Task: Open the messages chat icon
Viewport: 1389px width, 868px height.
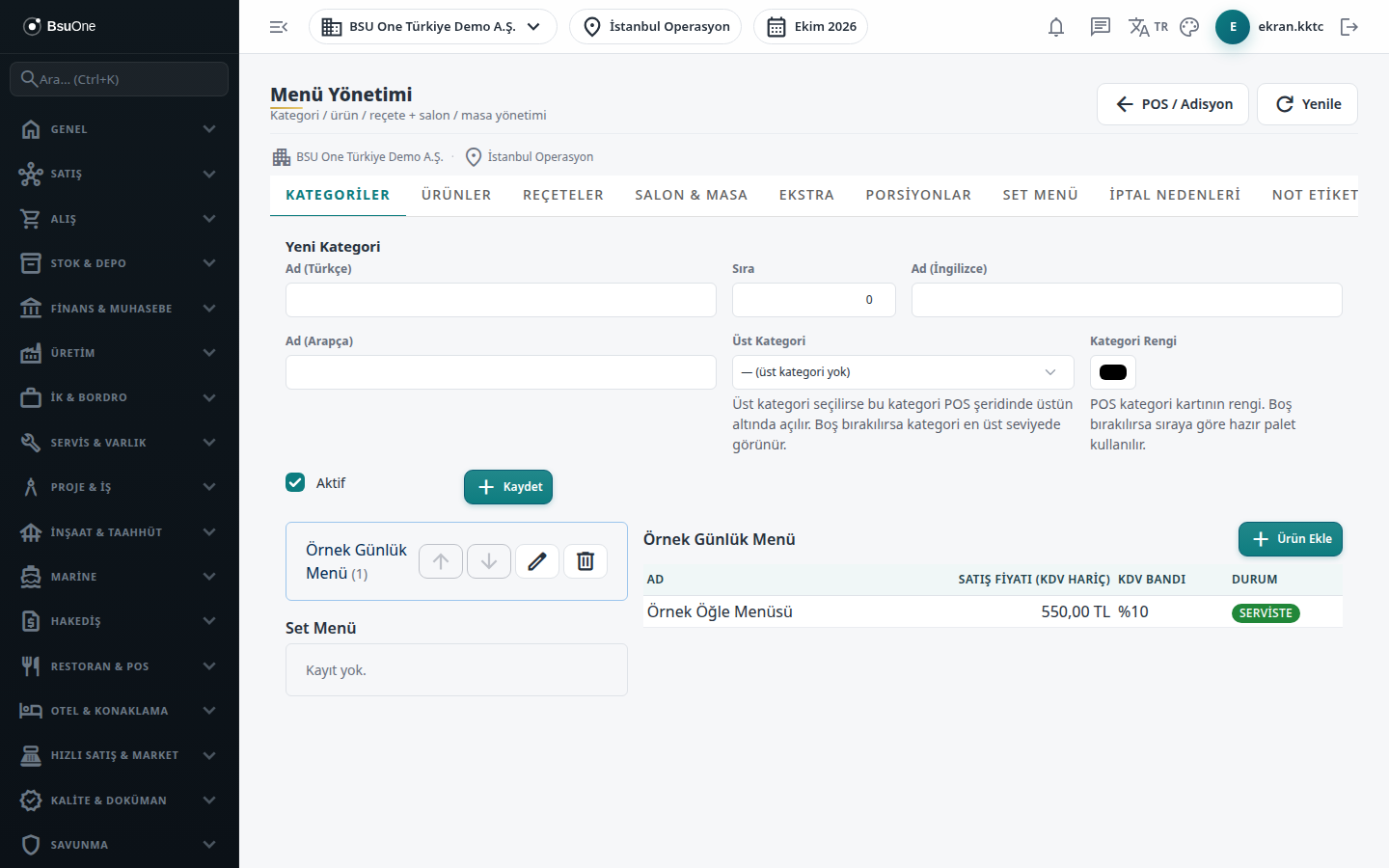Action: [1101, 27]
